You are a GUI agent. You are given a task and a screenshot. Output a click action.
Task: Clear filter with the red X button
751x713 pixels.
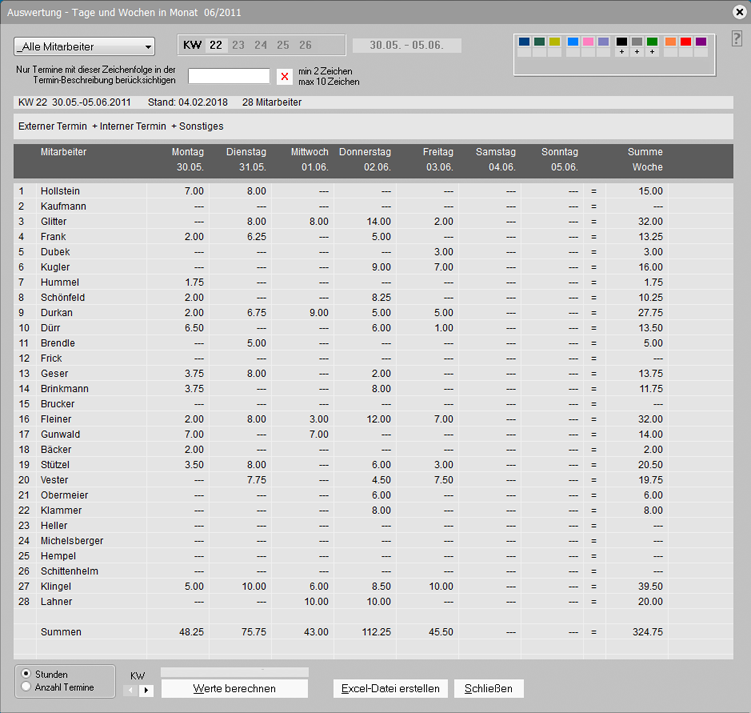click(284, 76)
